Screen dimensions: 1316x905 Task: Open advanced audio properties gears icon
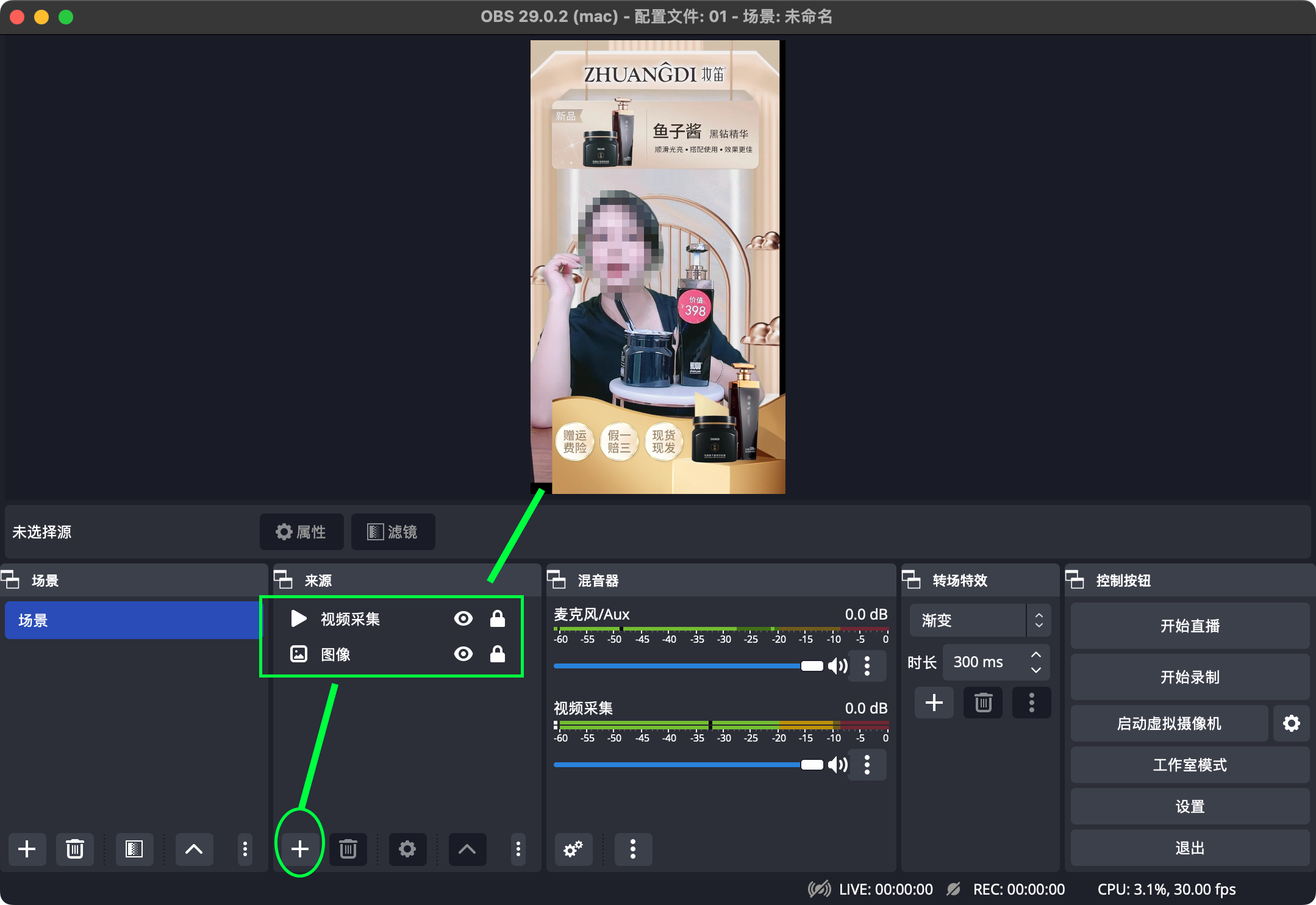tap(573, 848)
